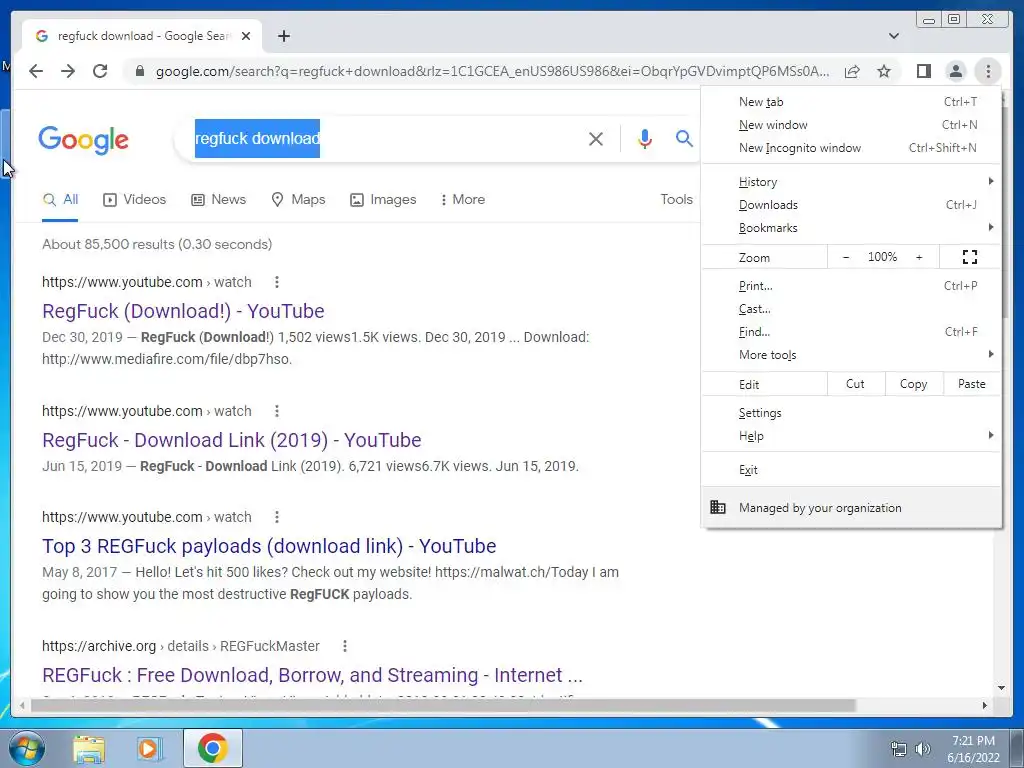Share this page via share icon

852,71
